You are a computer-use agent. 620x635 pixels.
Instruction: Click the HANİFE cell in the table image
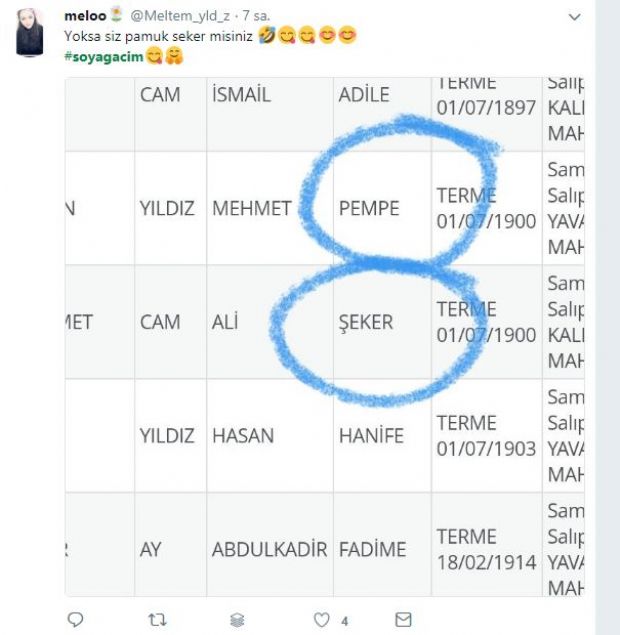371,436
